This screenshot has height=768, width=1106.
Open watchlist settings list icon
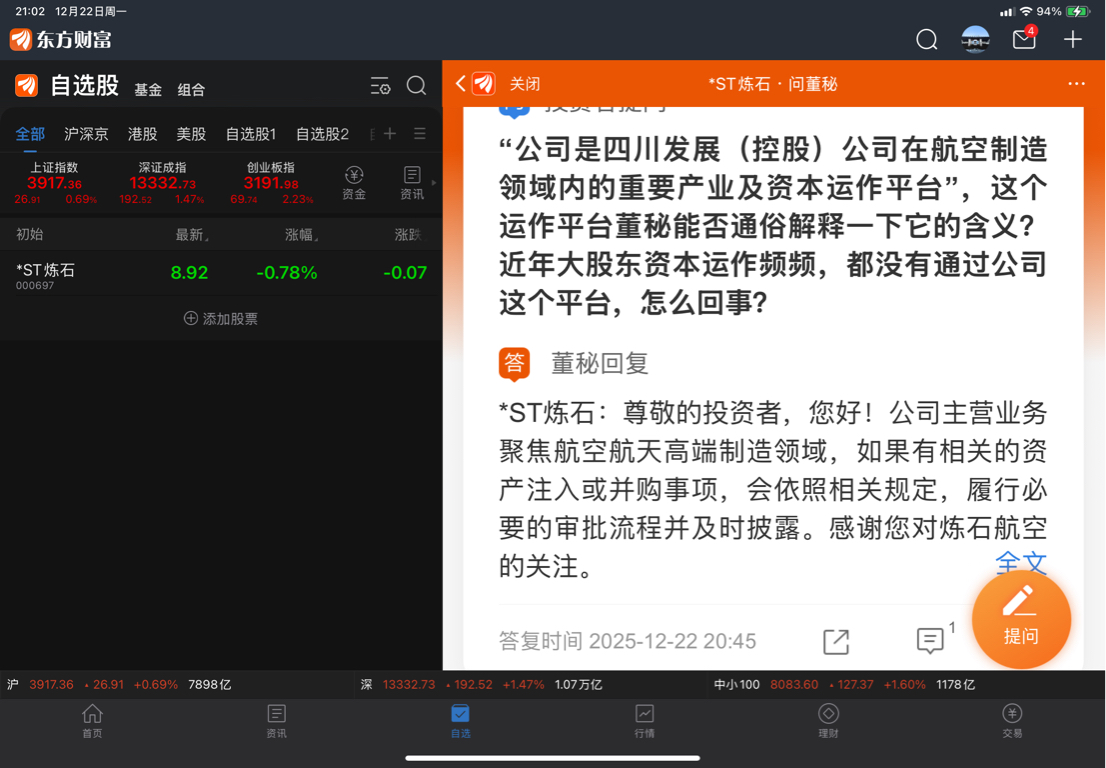coord(380,86)
